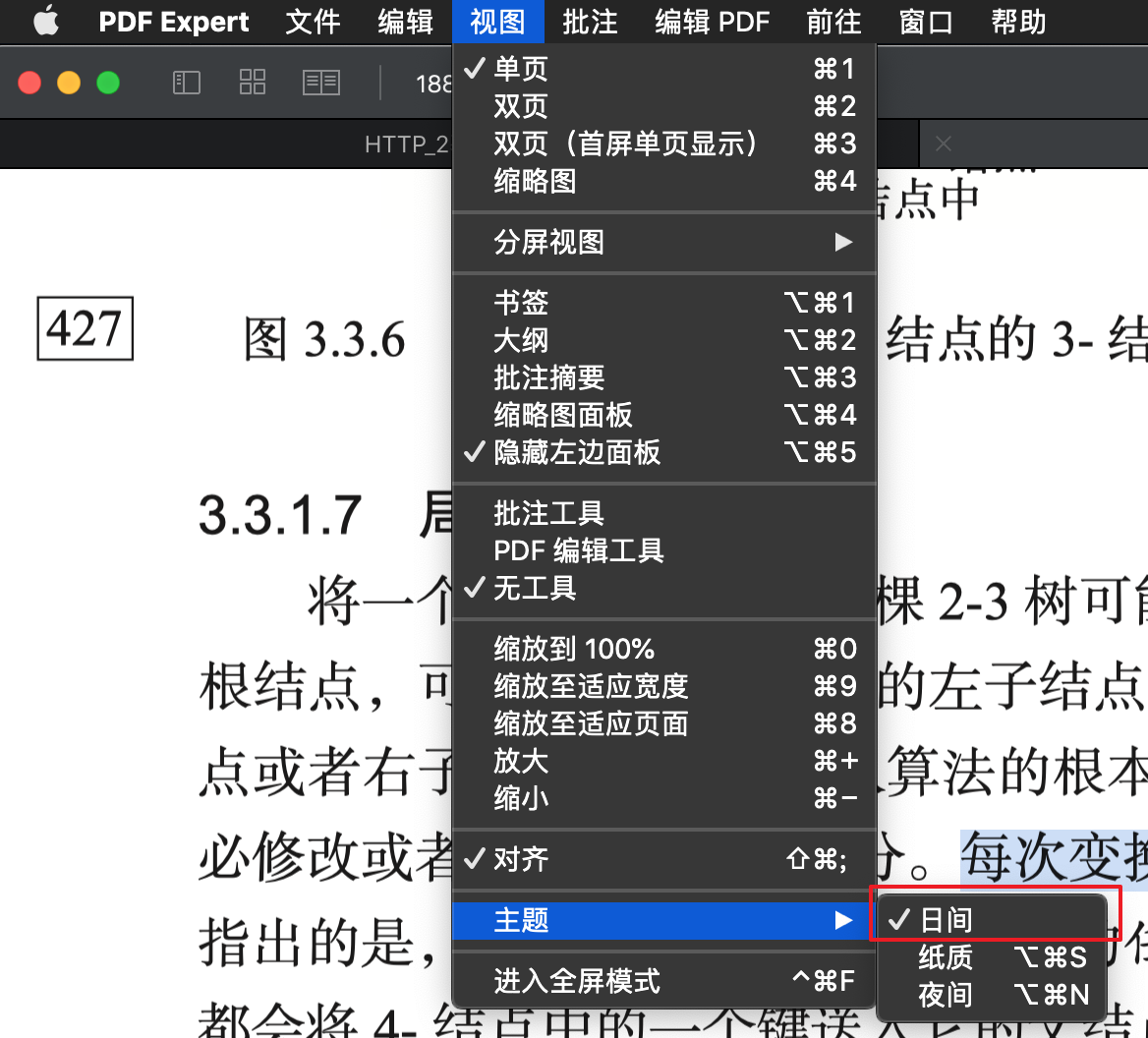Close the document tab with X
The image size is (1148, 1038).
point(944,144)
